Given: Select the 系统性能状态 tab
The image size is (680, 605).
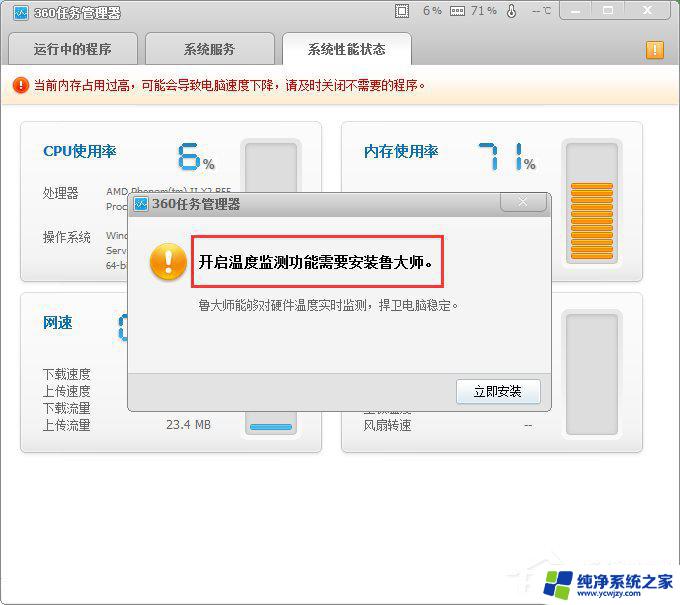Looking at the screenshot, I should tap(347, 49).
